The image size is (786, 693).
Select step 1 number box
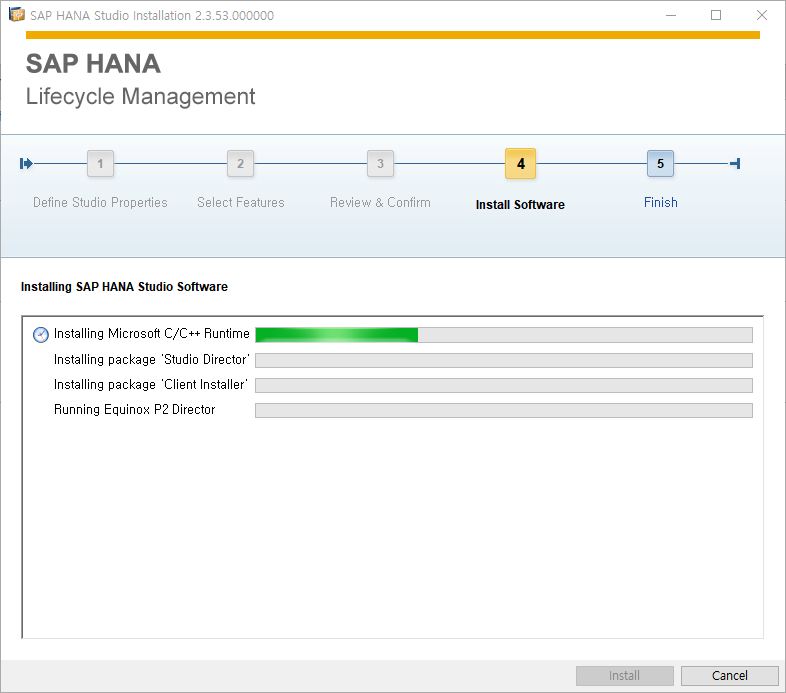pyautogui.click(x=100, y=163)
